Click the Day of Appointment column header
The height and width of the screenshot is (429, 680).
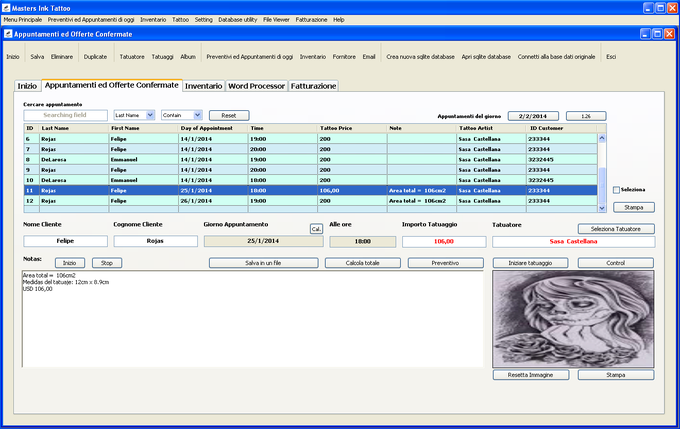[x=213, y=128]
